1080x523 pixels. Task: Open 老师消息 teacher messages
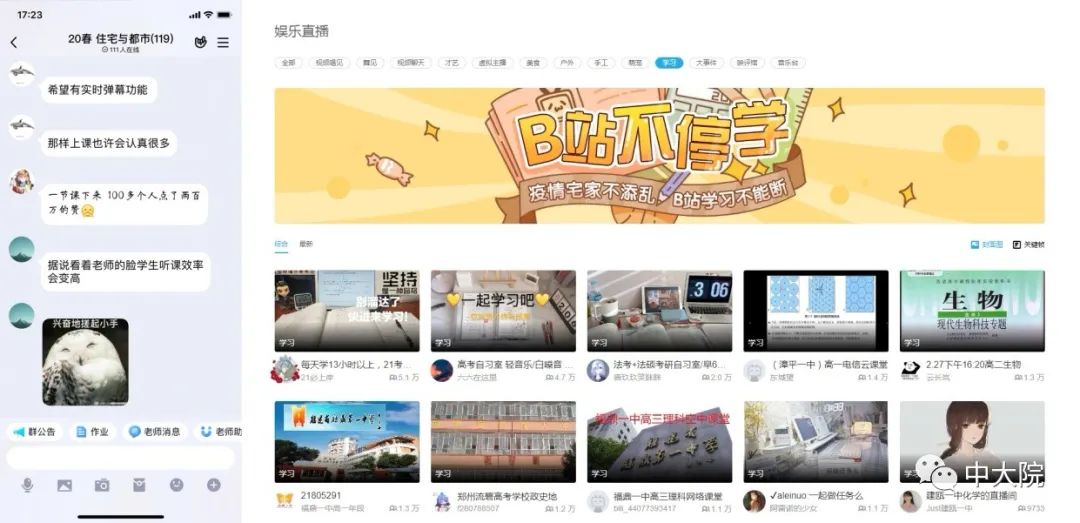click(154, 432)
